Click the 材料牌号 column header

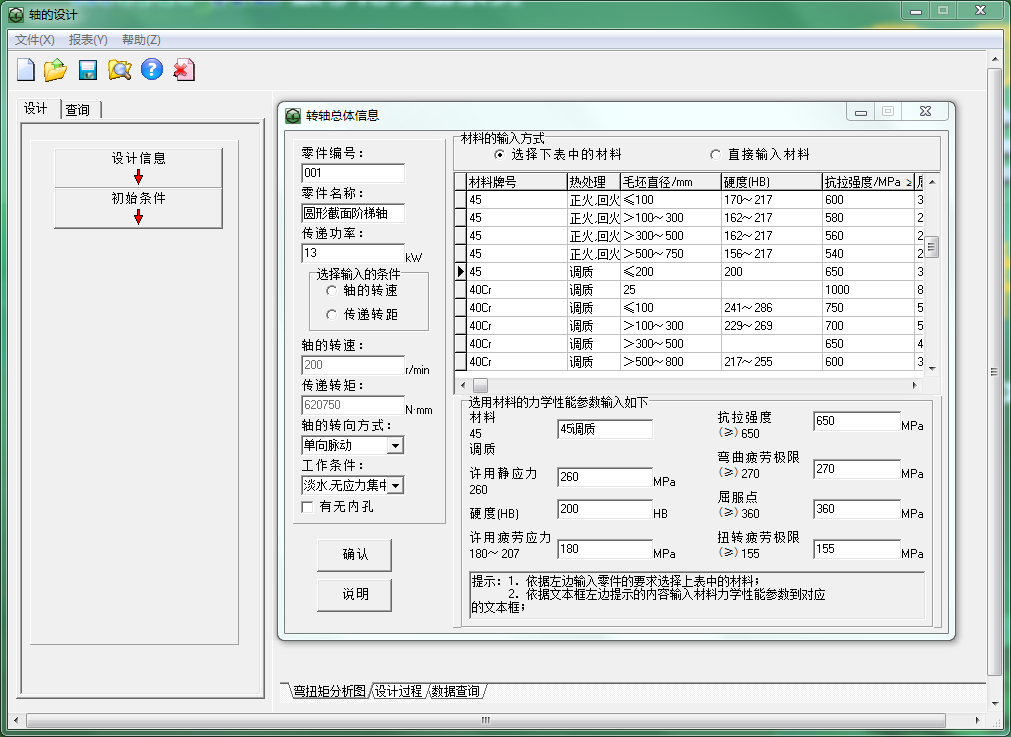tap(516, 182)
